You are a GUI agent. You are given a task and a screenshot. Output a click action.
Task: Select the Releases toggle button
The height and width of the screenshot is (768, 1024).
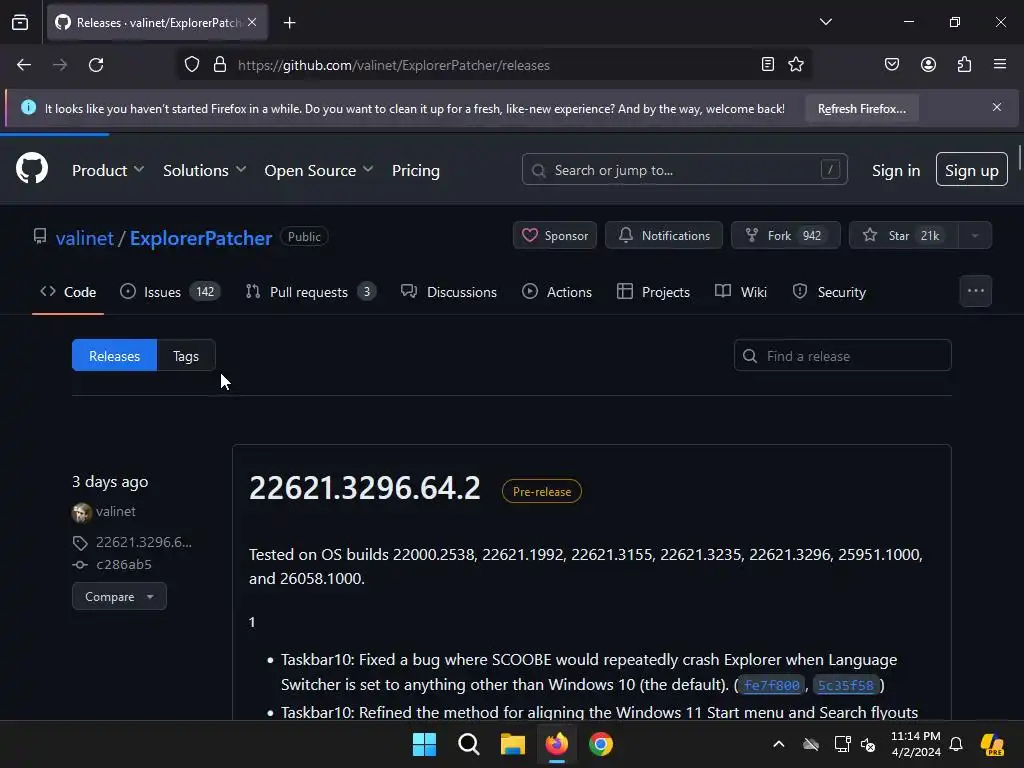pyautogui.click(x=114, y=355)
